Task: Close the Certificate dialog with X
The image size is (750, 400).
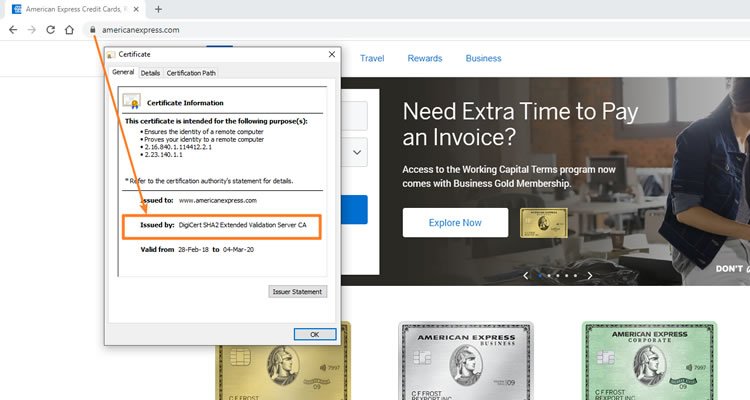Action: pyautogui.click(x=332, y=55)
